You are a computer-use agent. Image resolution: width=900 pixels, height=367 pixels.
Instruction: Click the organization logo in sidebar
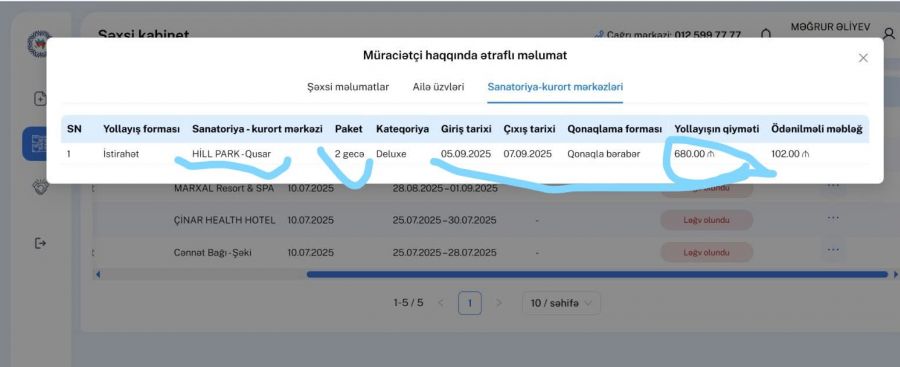tap(38, 44)
